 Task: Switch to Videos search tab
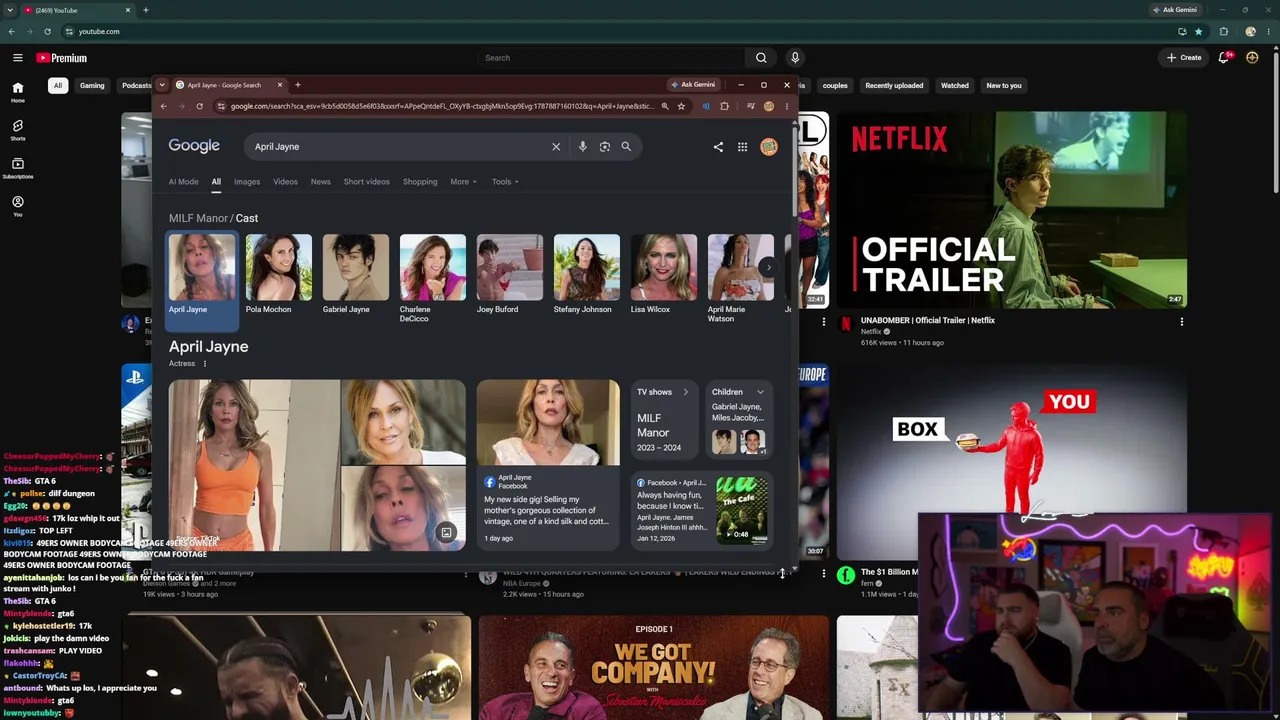click(285, 182)
